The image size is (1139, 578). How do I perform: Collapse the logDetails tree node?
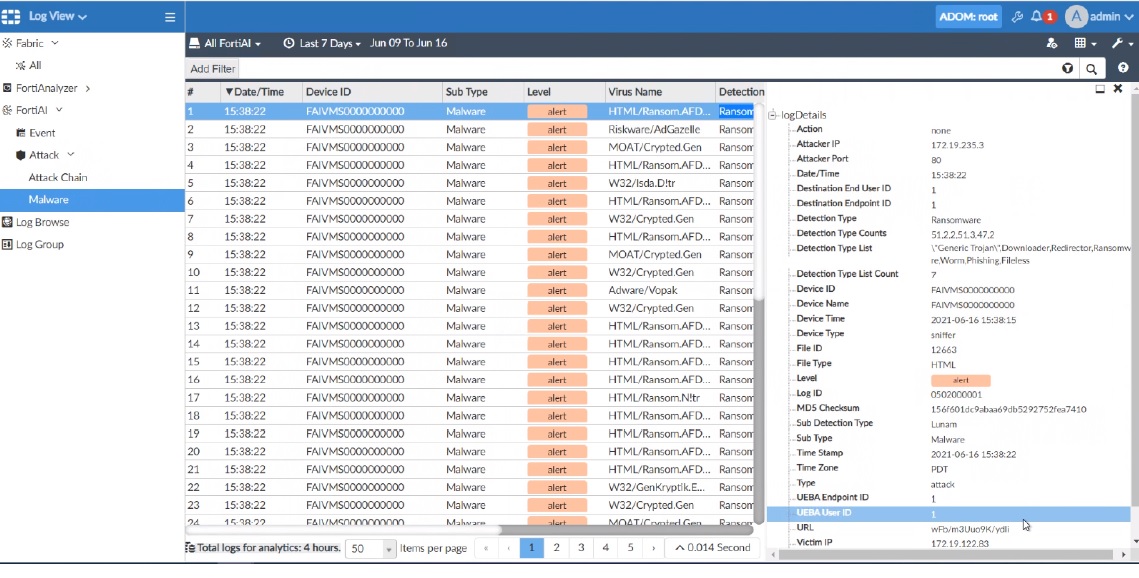coord(773,116)
